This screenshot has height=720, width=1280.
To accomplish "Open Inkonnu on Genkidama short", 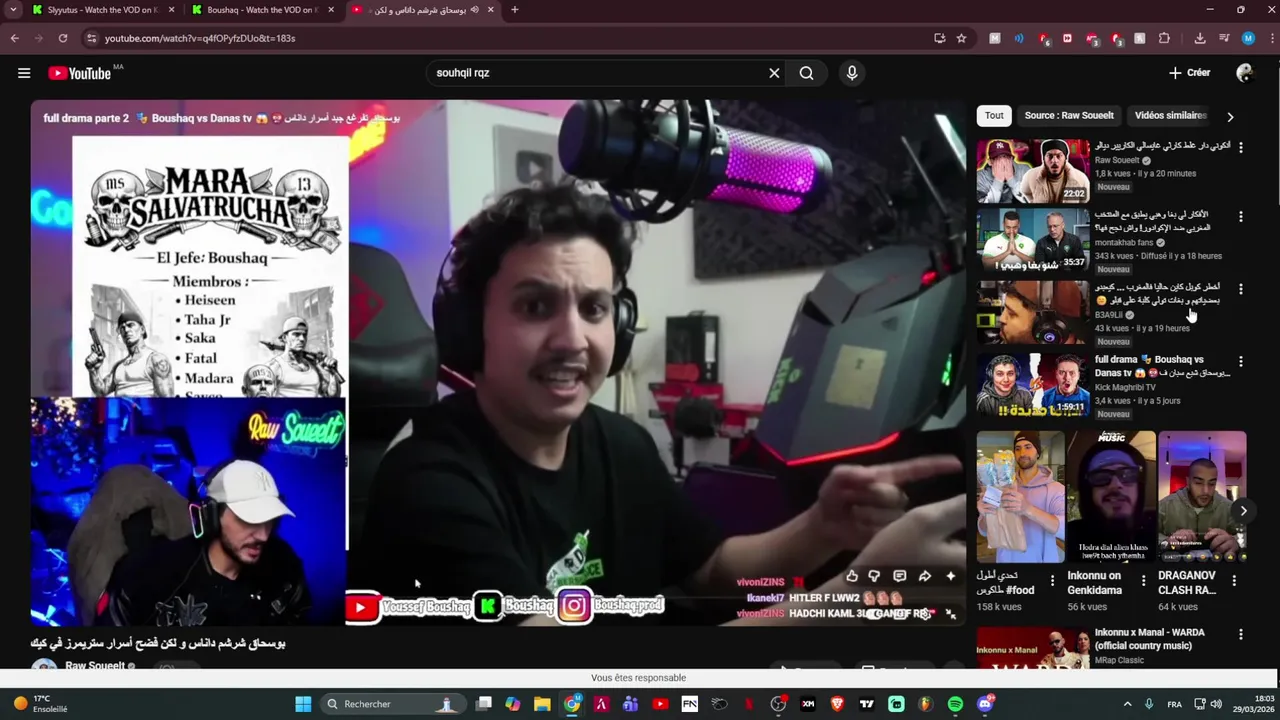I will (x=1111, y=497).
